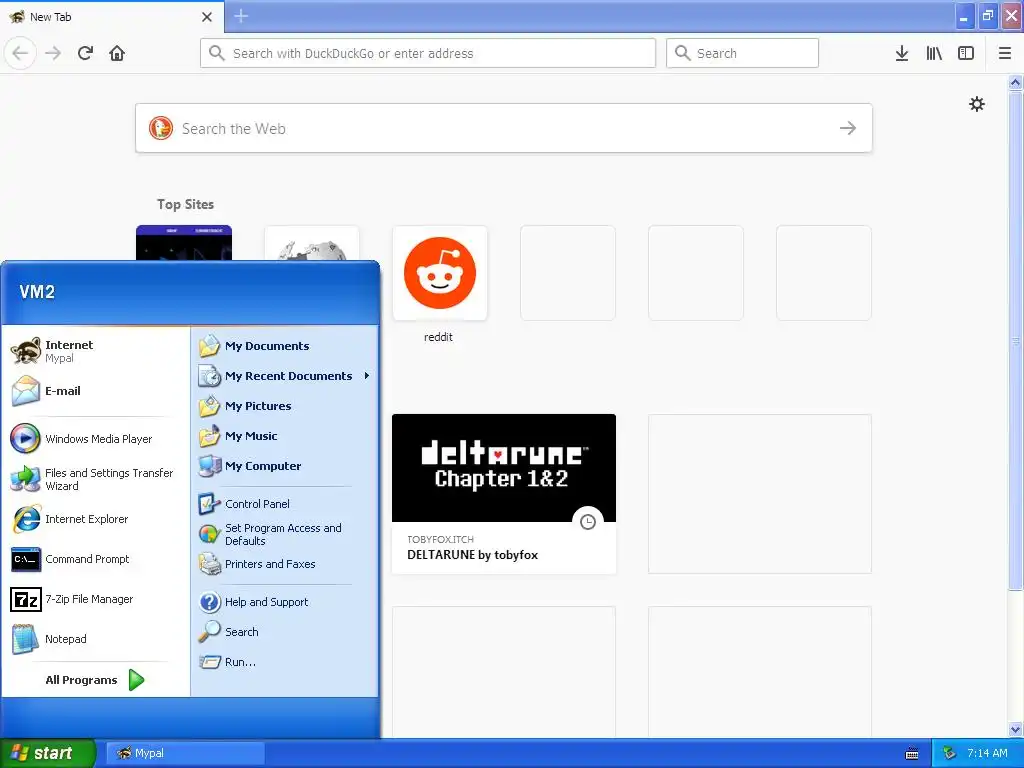Click the arrow in Search the Web box
This screenshot has height=768, width=1024.
[x=848, y=128]
